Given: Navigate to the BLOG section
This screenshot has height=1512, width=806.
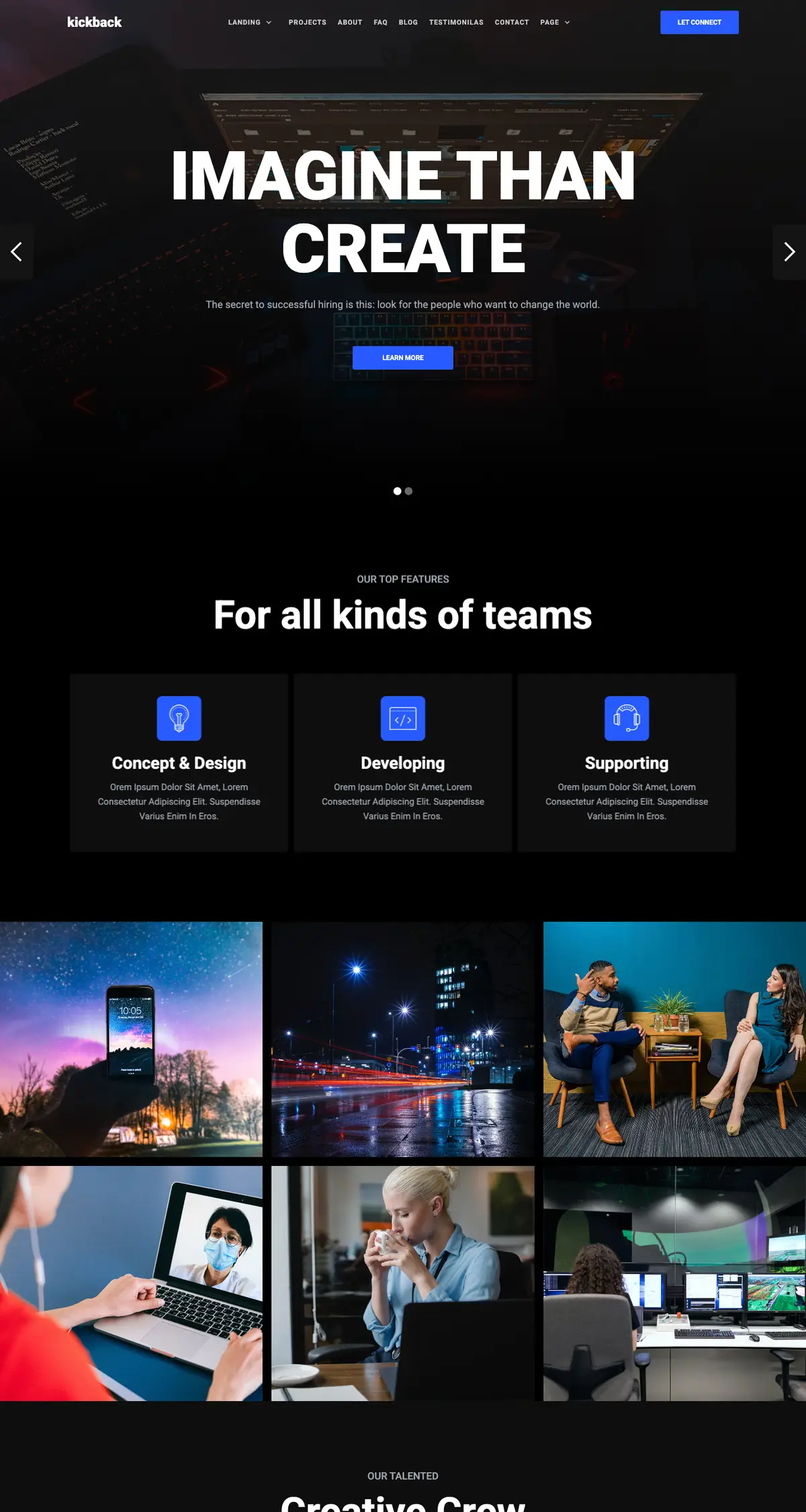Looking at the screenshot, I should [x=408, y=22].
